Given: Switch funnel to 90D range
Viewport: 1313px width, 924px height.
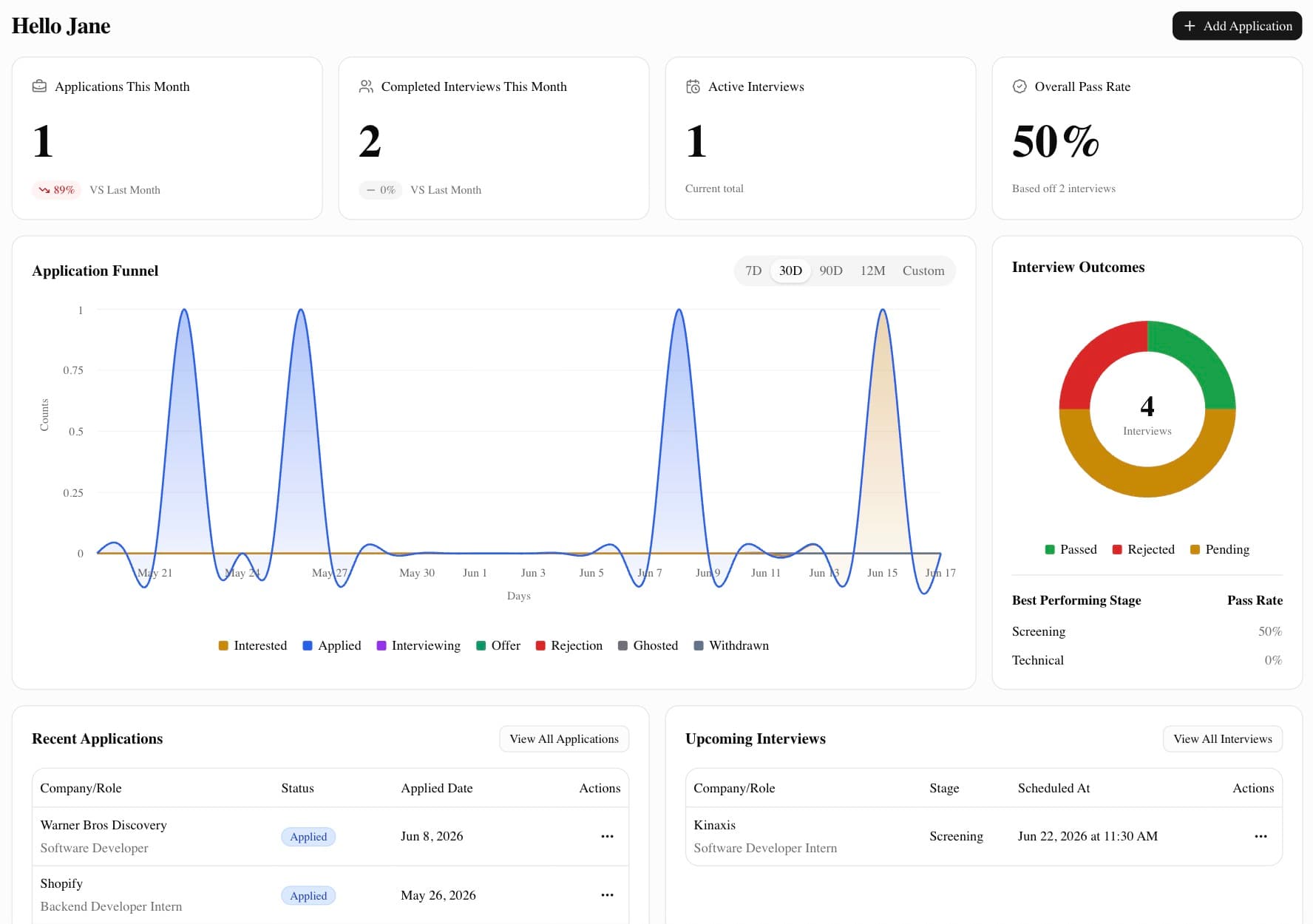Looking at the screenshot, I should 831,271.
